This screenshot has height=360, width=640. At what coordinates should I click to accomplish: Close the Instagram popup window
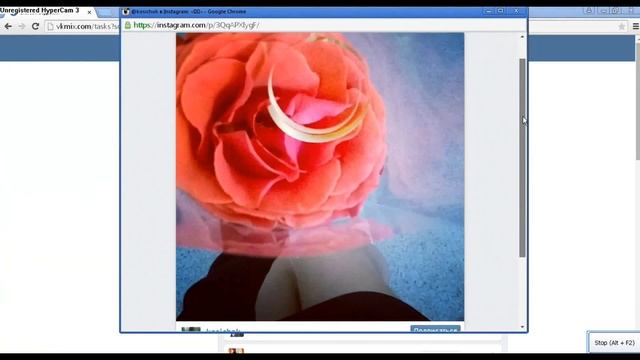coord(516,11)
